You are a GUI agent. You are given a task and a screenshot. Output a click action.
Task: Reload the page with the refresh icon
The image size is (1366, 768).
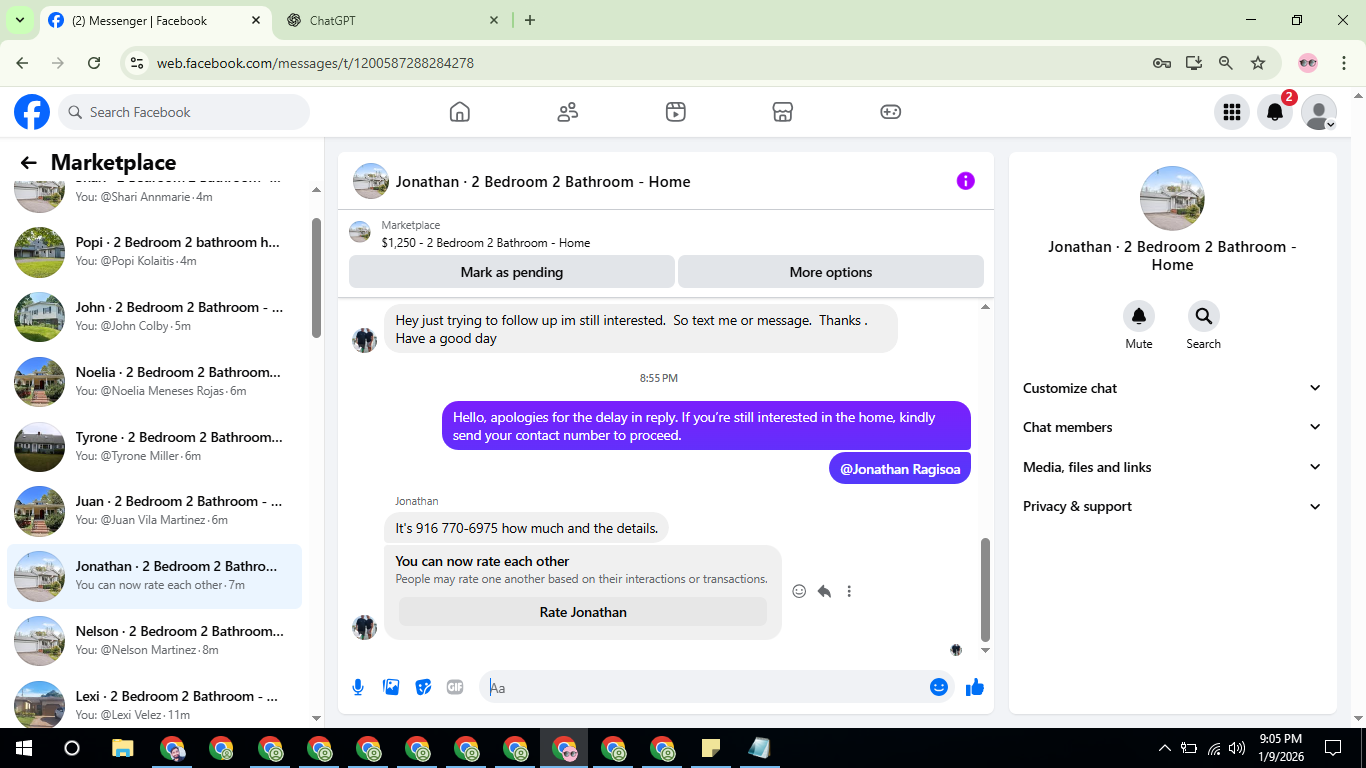94,63
